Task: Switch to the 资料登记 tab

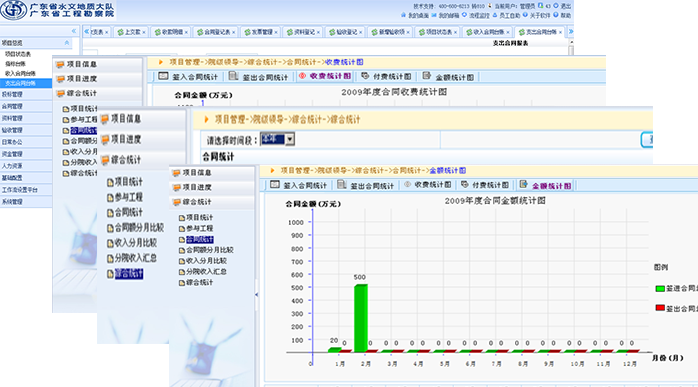Action: click(x=304, y=32)
